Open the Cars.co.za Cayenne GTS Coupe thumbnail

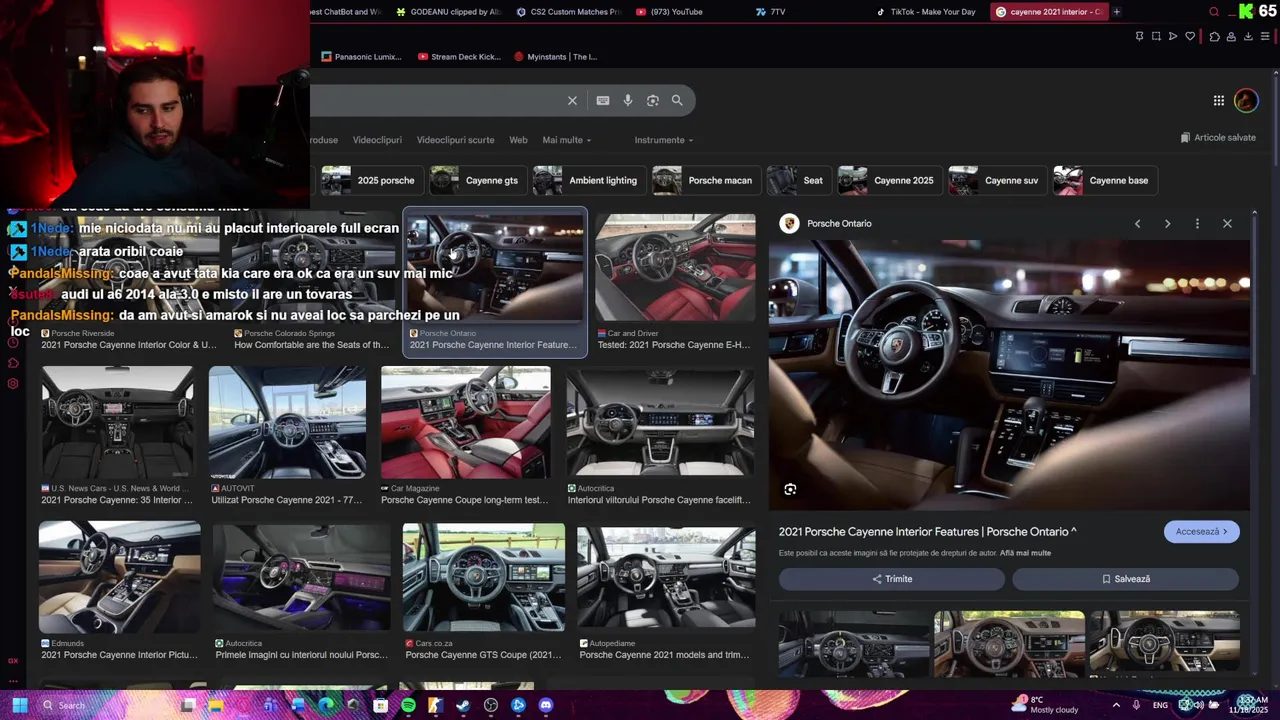484,577
